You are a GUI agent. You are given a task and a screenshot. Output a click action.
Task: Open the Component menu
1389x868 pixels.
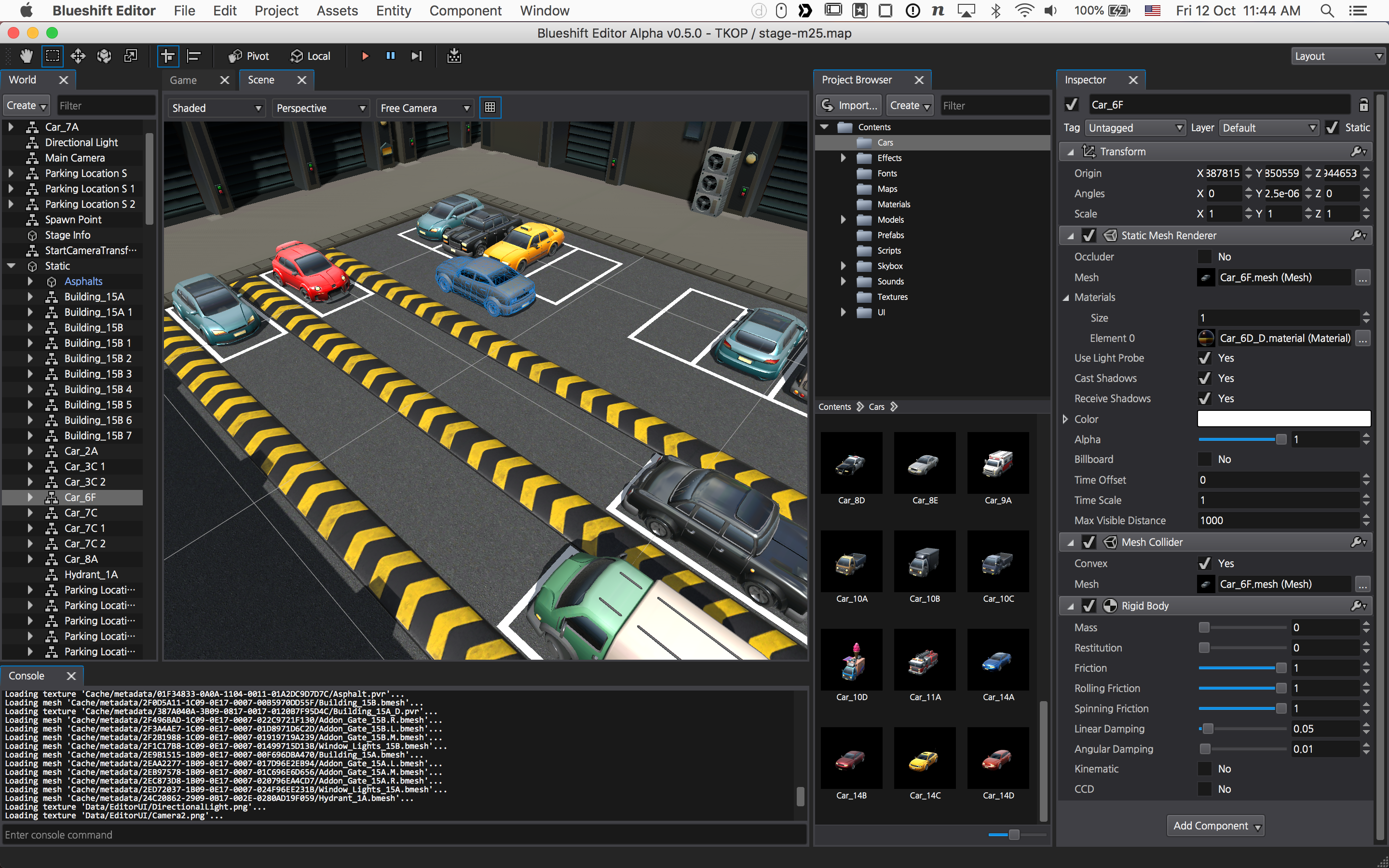(x=465, y=10)
